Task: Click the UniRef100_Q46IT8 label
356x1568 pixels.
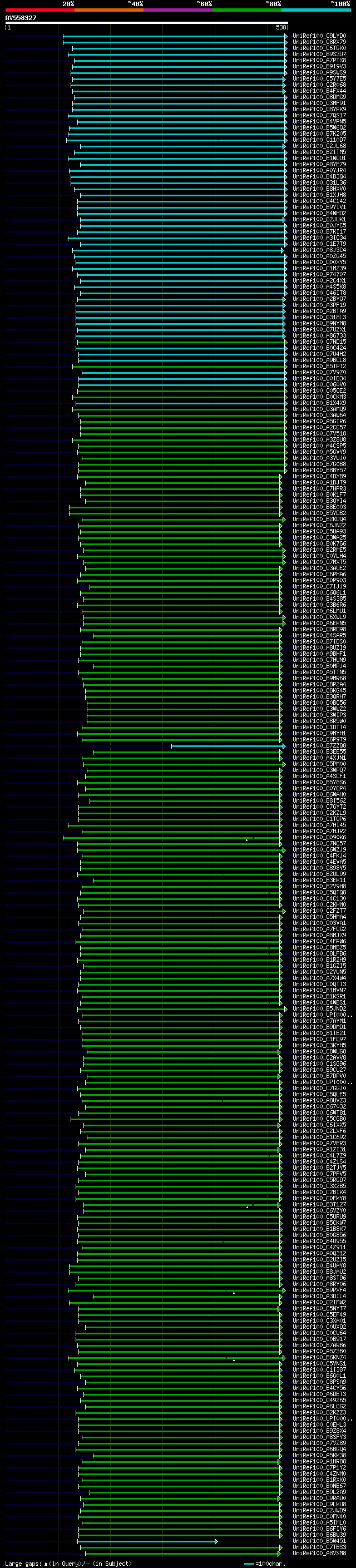Action: [319, 293]
